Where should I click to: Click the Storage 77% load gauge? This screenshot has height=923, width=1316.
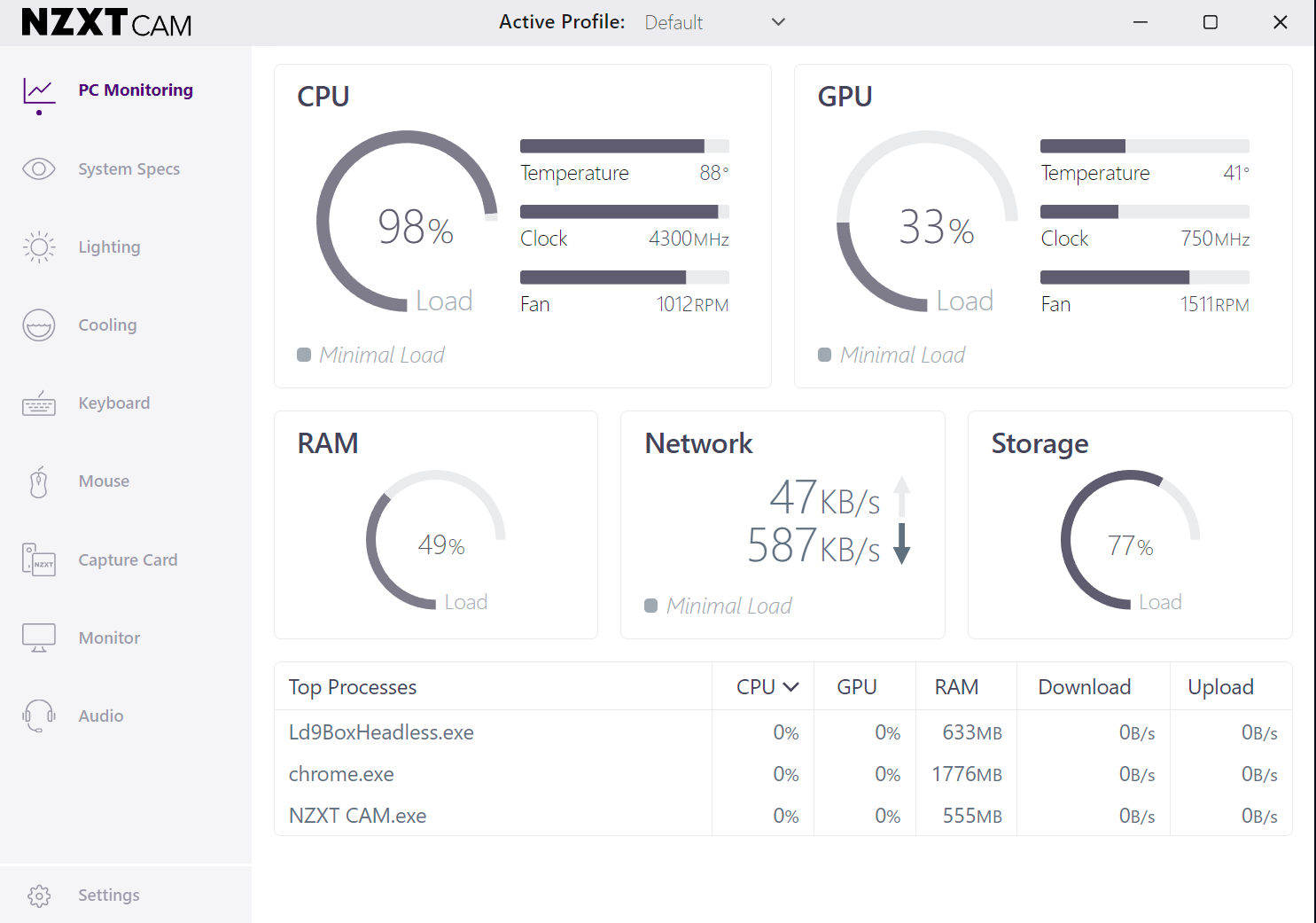(x=1130, y=540)
